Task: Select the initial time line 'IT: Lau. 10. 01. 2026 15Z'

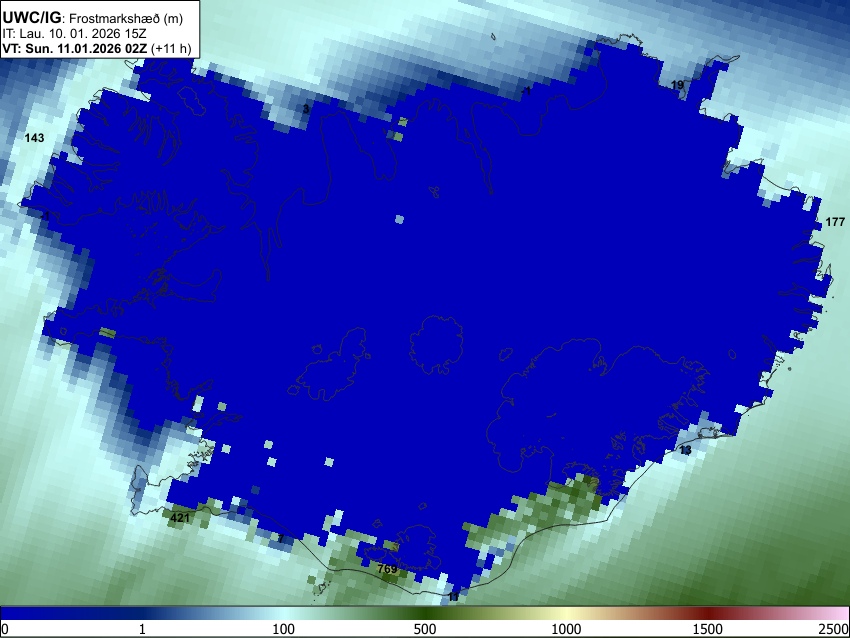Action: tap(74, 34)
